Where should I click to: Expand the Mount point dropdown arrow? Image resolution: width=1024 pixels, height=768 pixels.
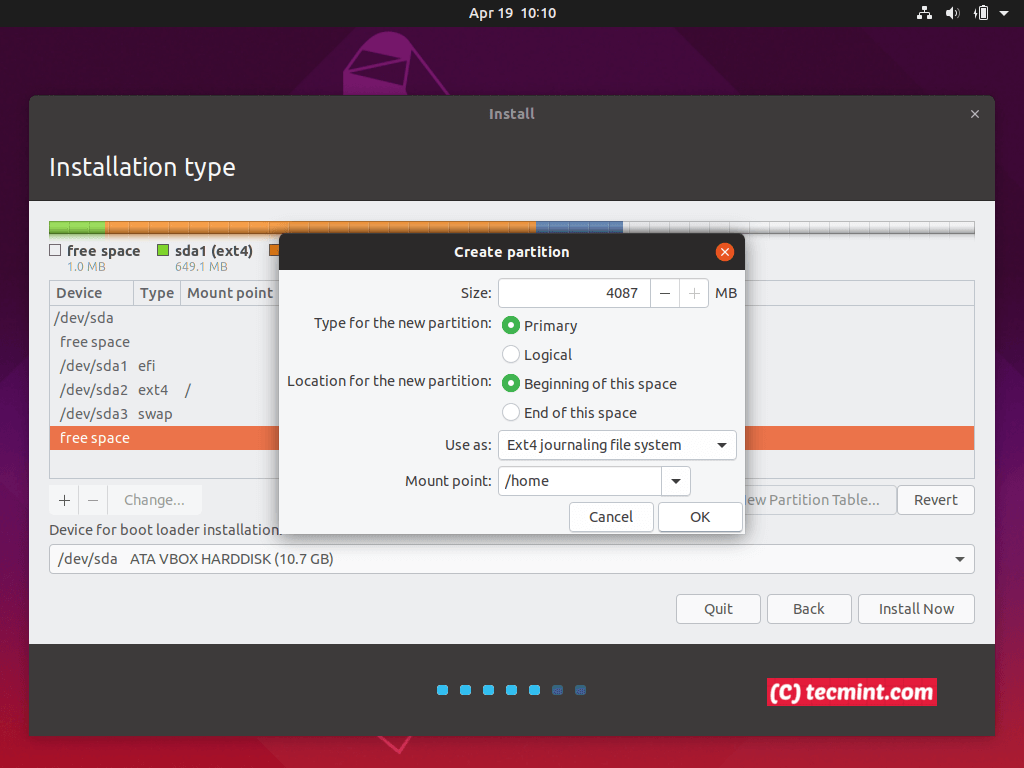coord(676,481)
